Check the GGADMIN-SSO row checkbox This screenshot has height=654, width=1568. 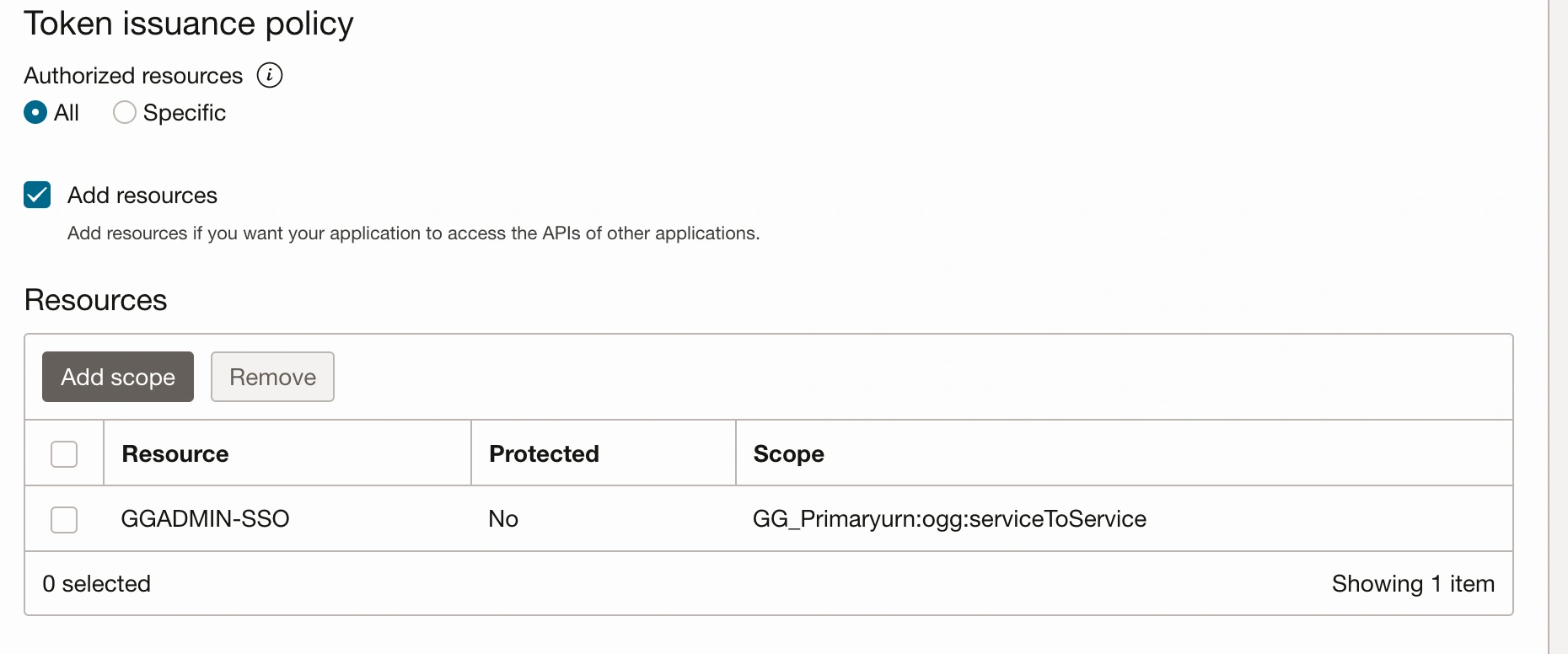(x=64, y=519)
